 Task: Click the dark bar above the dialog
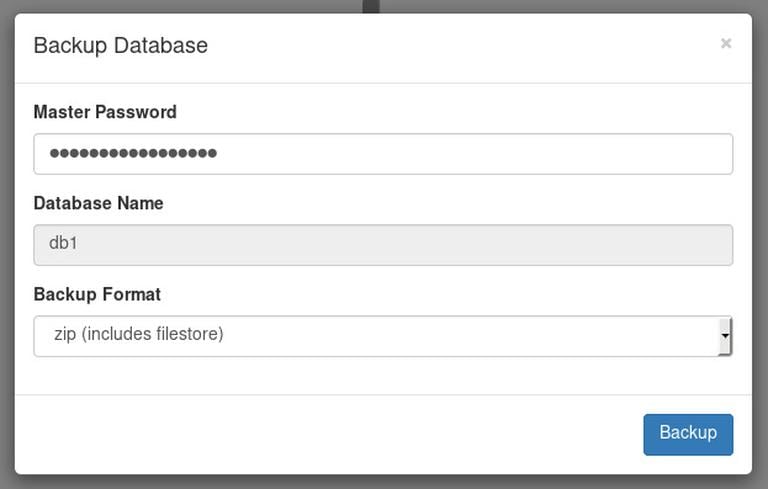[x=371, y=6]
